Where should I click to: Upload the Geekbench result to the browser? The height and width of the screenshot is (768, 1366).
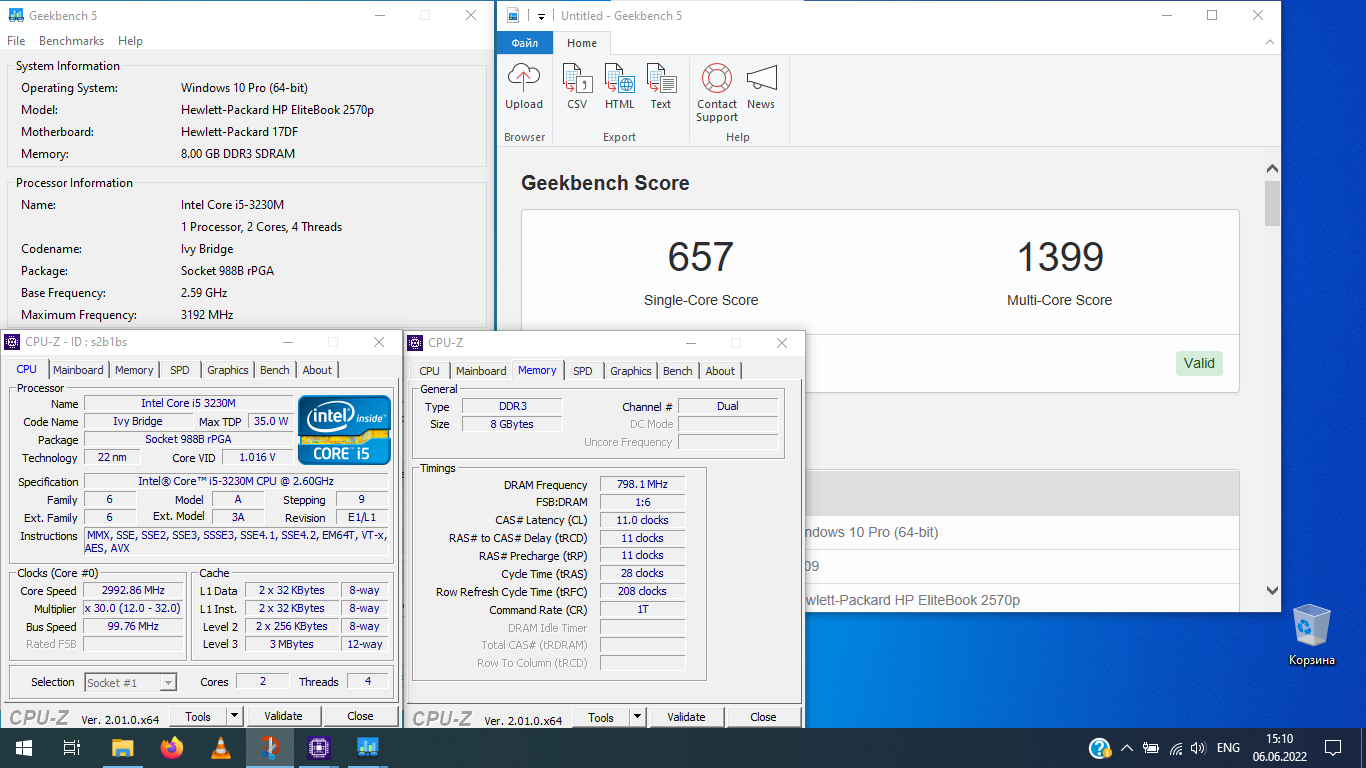524,87
